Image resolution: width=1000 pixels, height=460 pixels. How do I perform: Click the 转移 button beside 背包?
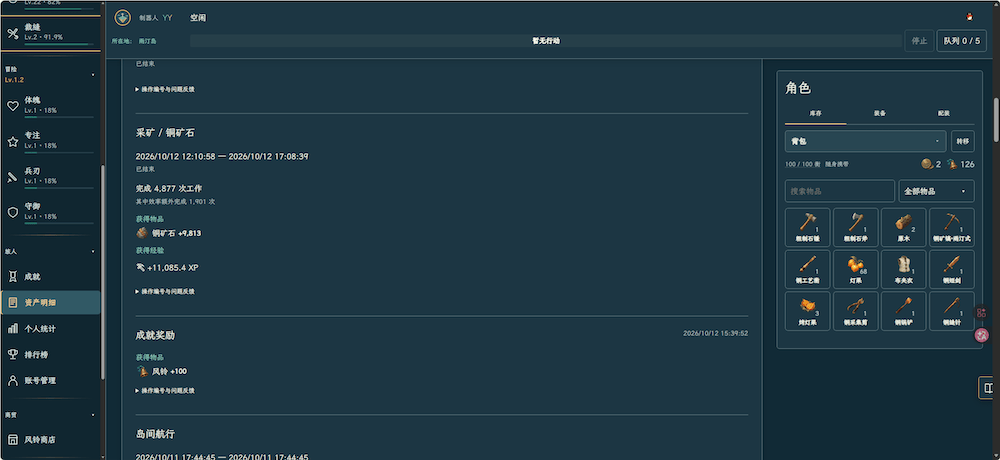pyautogui.click(x=962, y=141)
